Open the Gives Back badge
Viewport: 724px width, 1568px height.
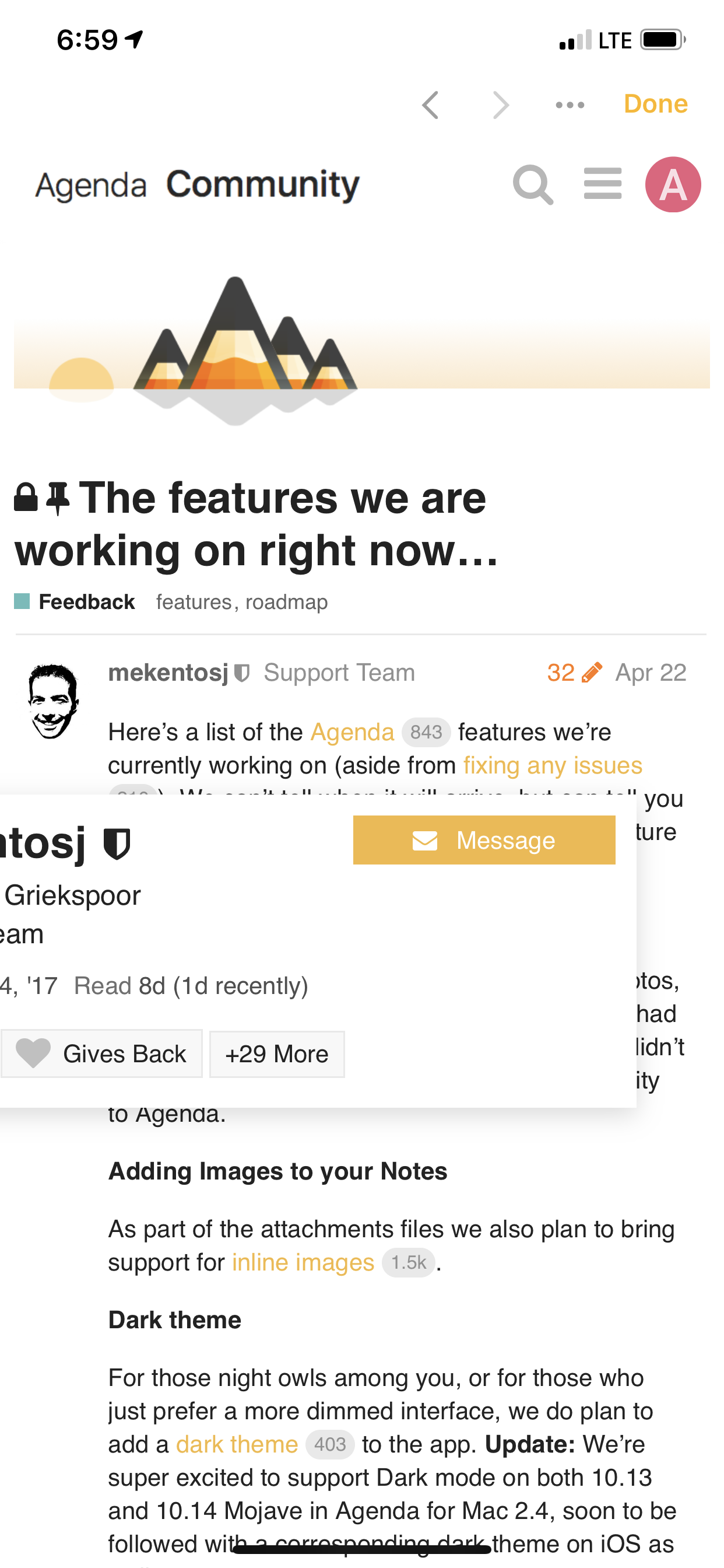(x=101, y=1053)
